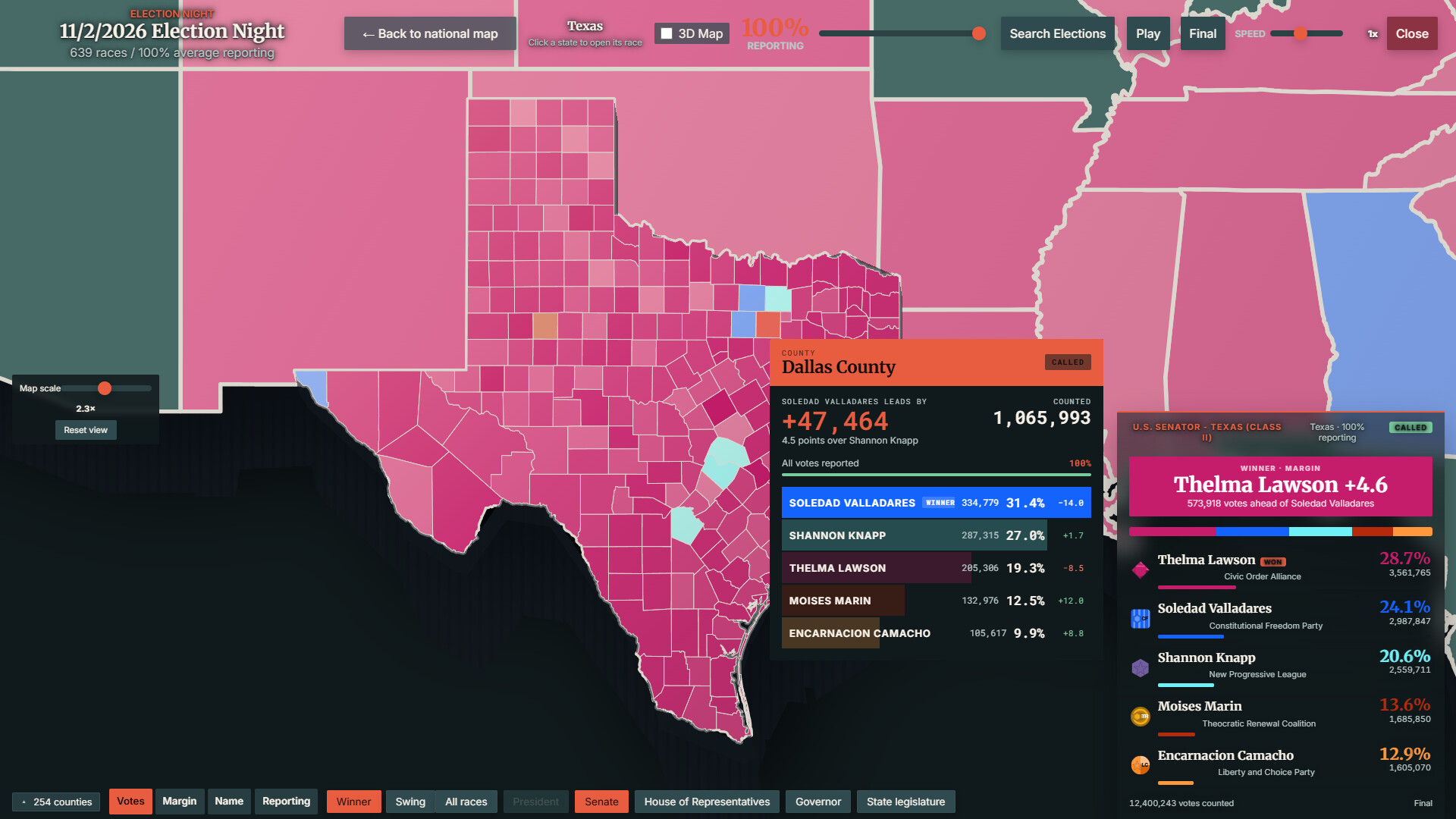
Task: Select Shannon Knapp row in county panel
Action: tap(936, 535)
